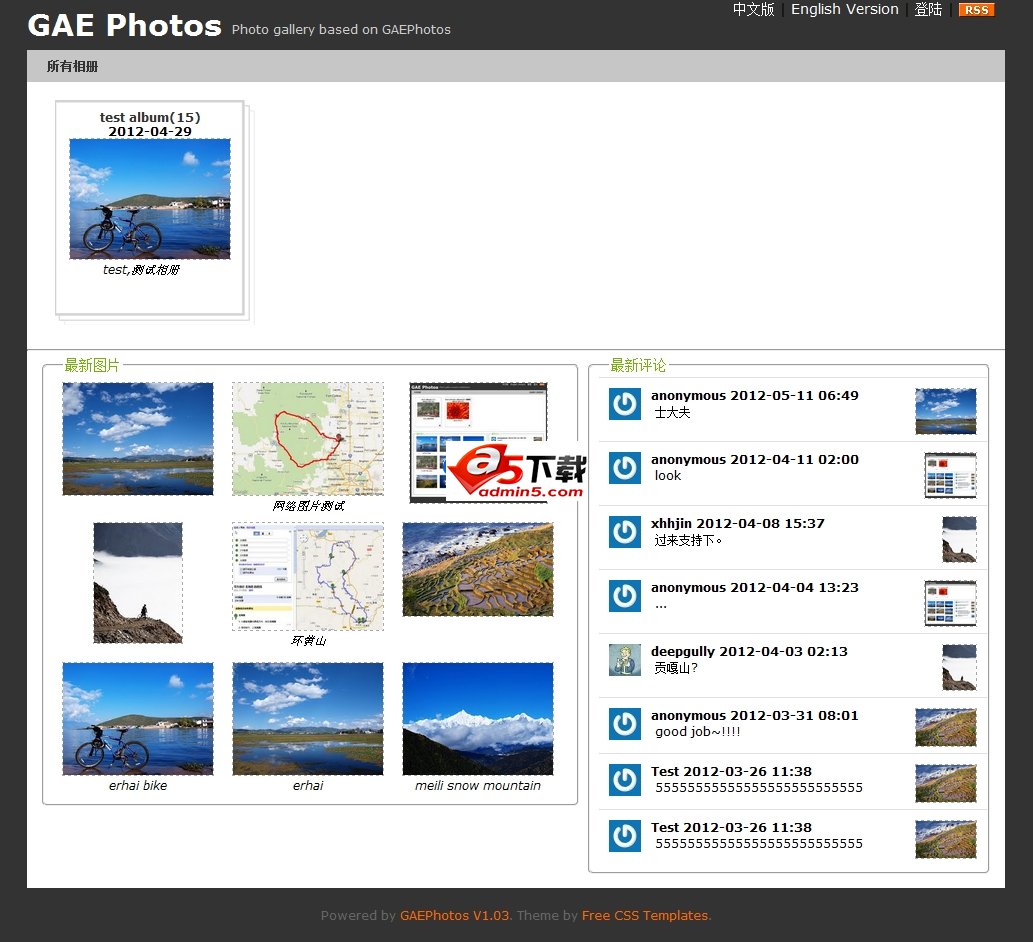This screenshot has height=942, width=1033.
Task: Open the 环贡山 route map thumbnail
Action: [x=308, y=577]
